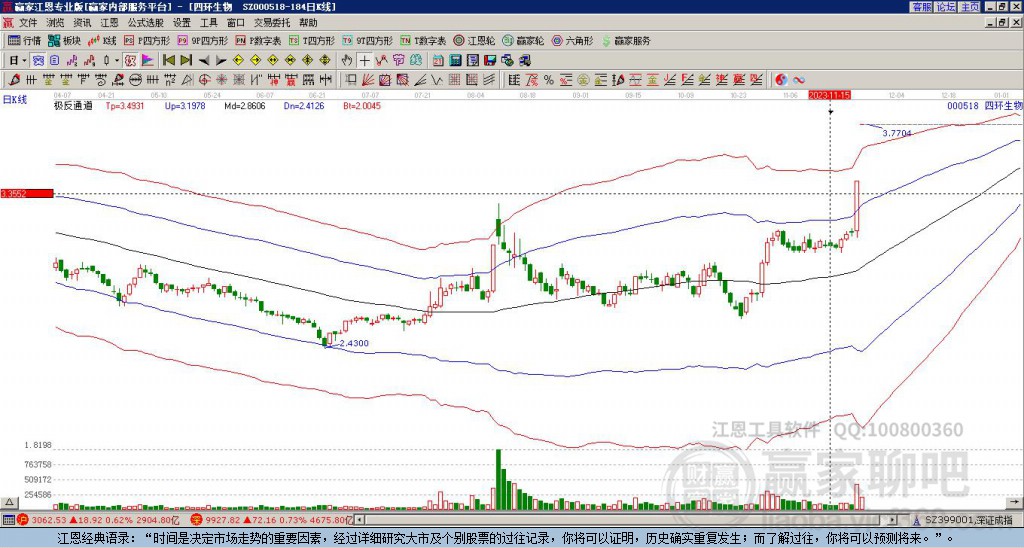
Task: Click the 日K线 chart label
Action: pos(15,99)
